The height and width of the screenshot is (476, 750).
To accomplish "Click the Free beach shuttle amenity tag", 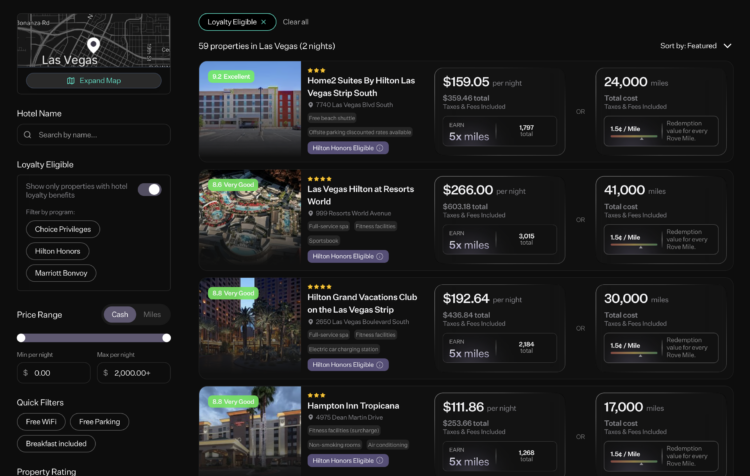I will pos(332,118).
